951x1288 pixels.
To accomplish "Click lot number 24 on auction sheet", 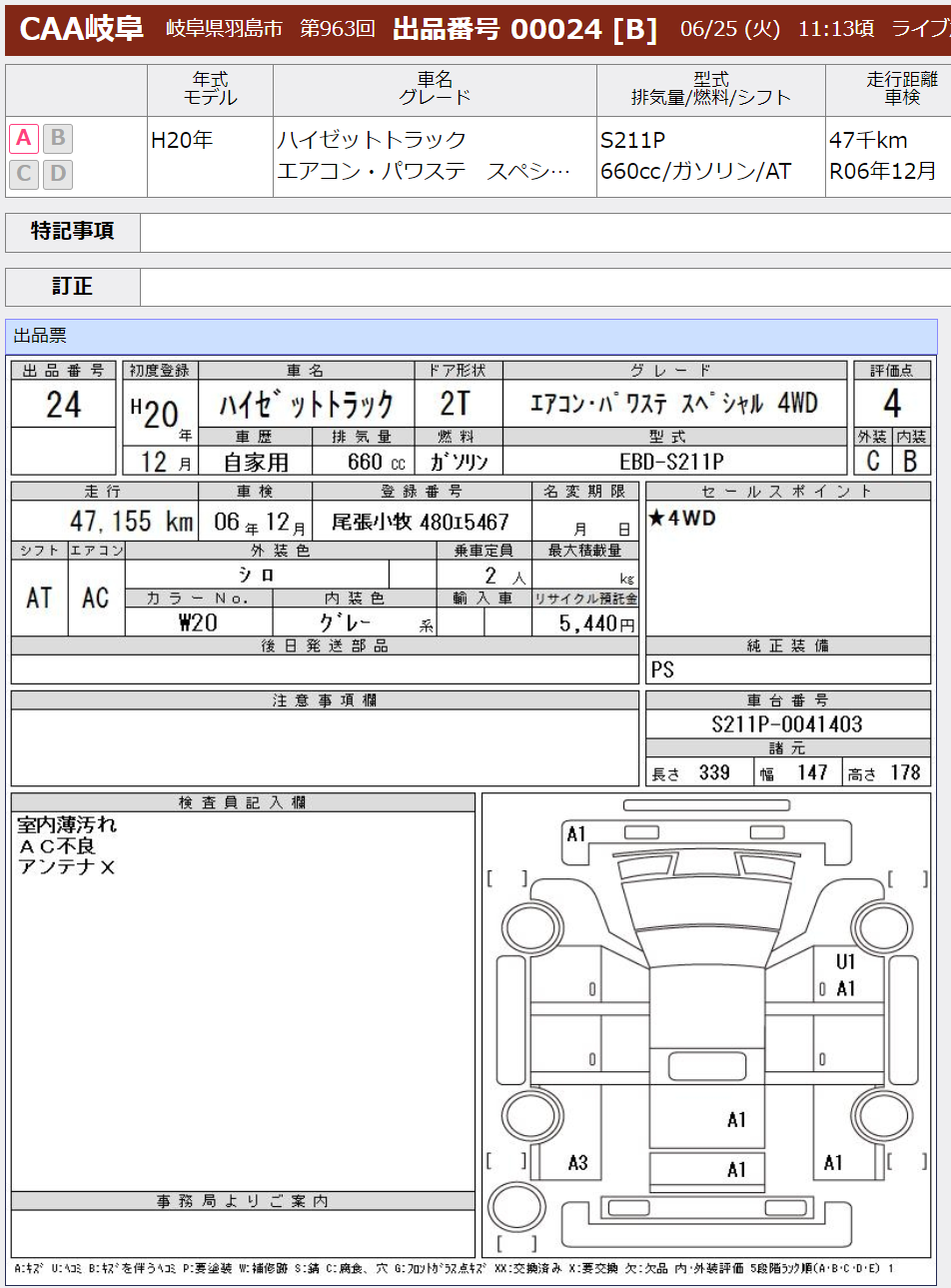I will [64, 405].
